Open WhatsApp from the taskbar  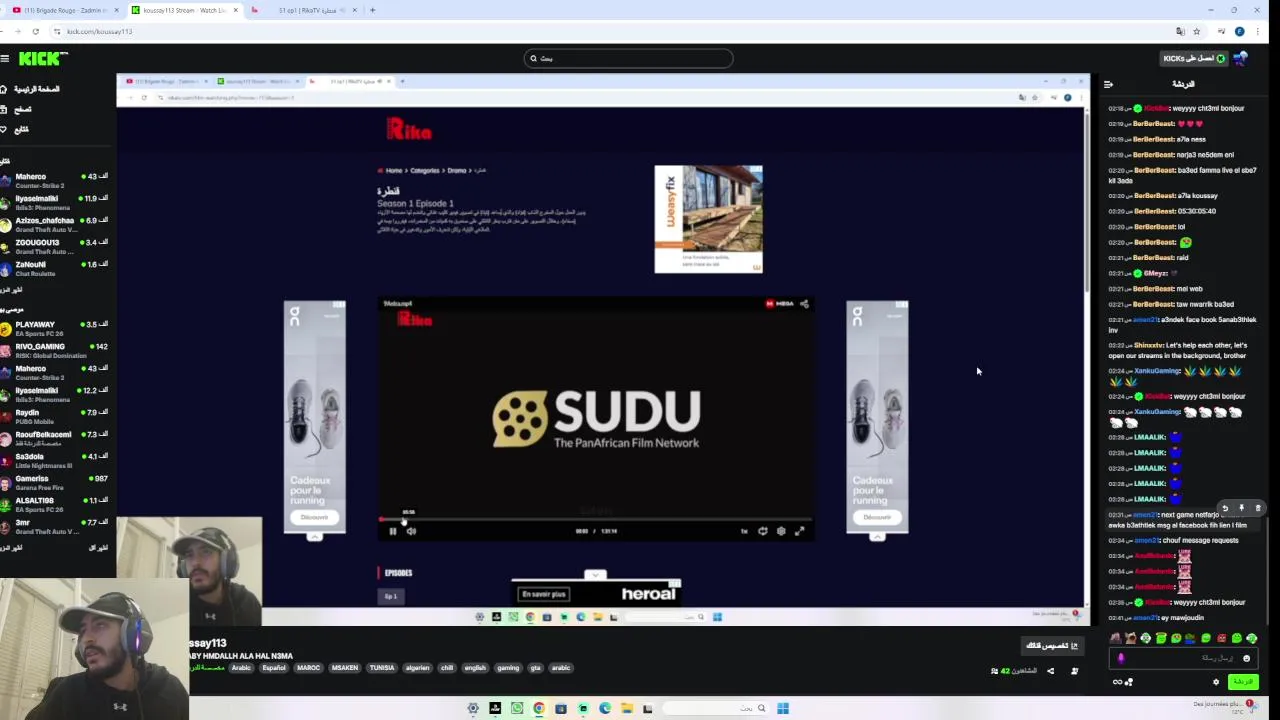click(x=517, y=708)
